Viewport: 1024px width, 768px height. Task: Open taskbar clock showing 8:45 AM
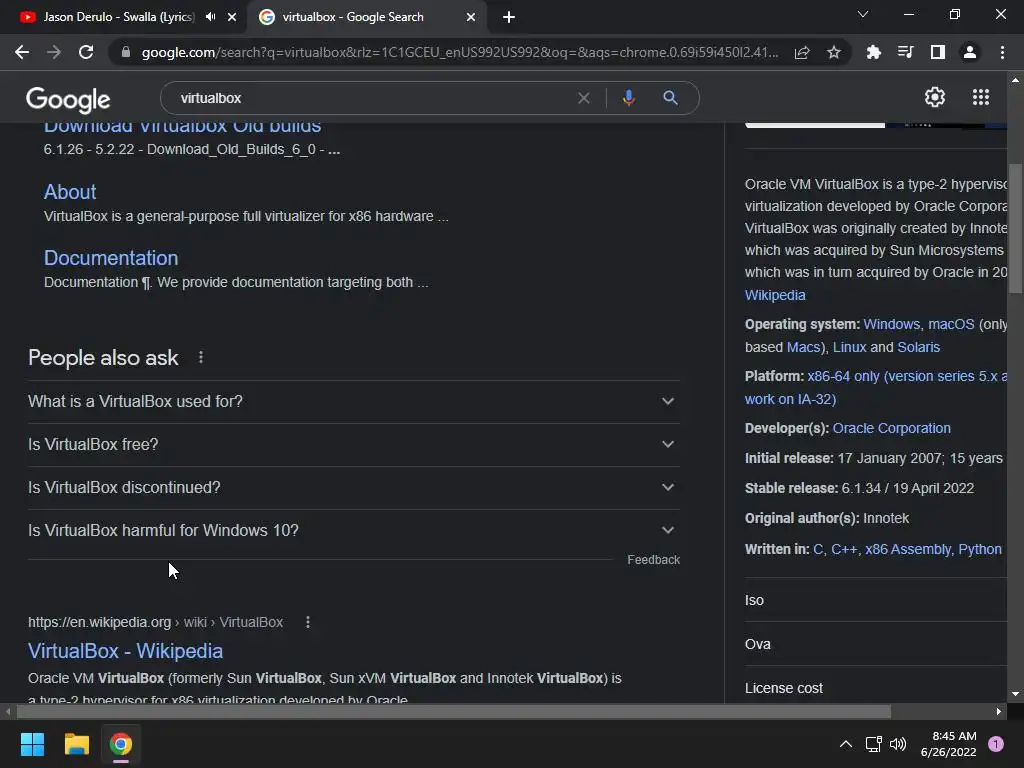(949, 744)
